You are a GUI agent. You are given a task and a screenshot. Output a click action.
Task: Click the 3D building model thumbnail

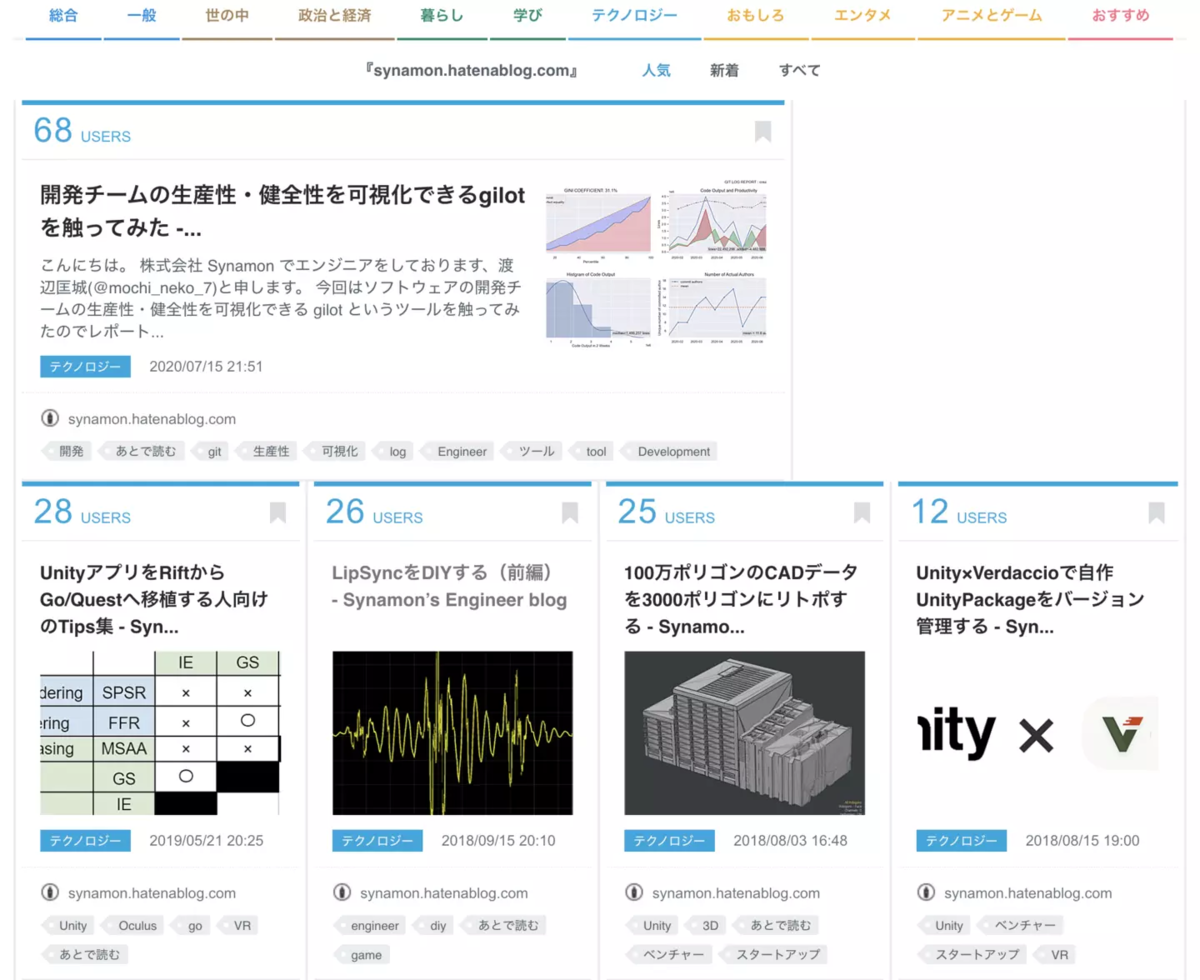click(x=745, y=733)
